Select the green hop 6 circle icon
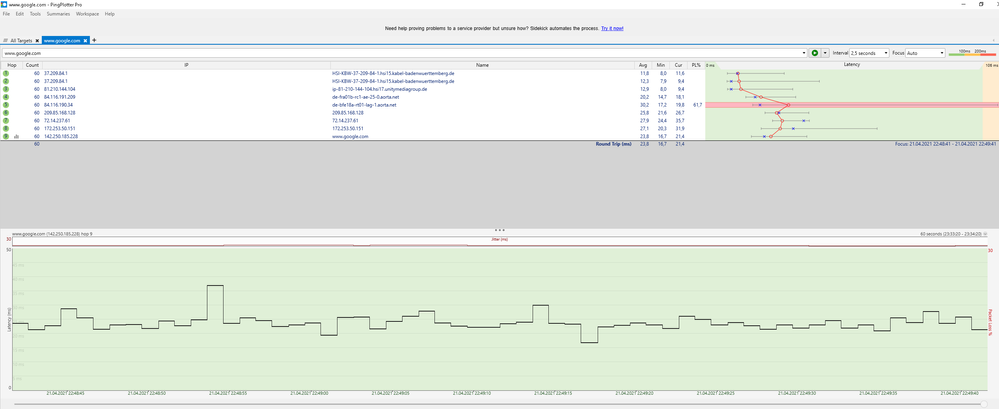 point(6,112)
